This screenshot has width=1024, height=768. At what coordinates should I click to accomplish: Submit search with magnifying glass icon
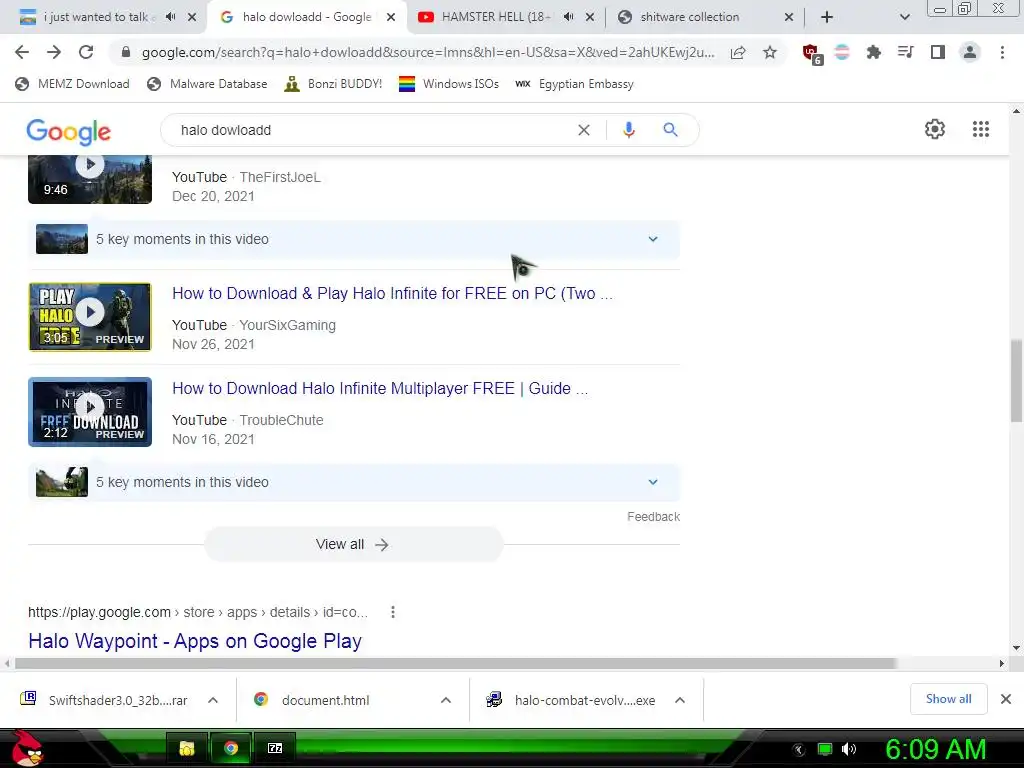click(670, 130)
